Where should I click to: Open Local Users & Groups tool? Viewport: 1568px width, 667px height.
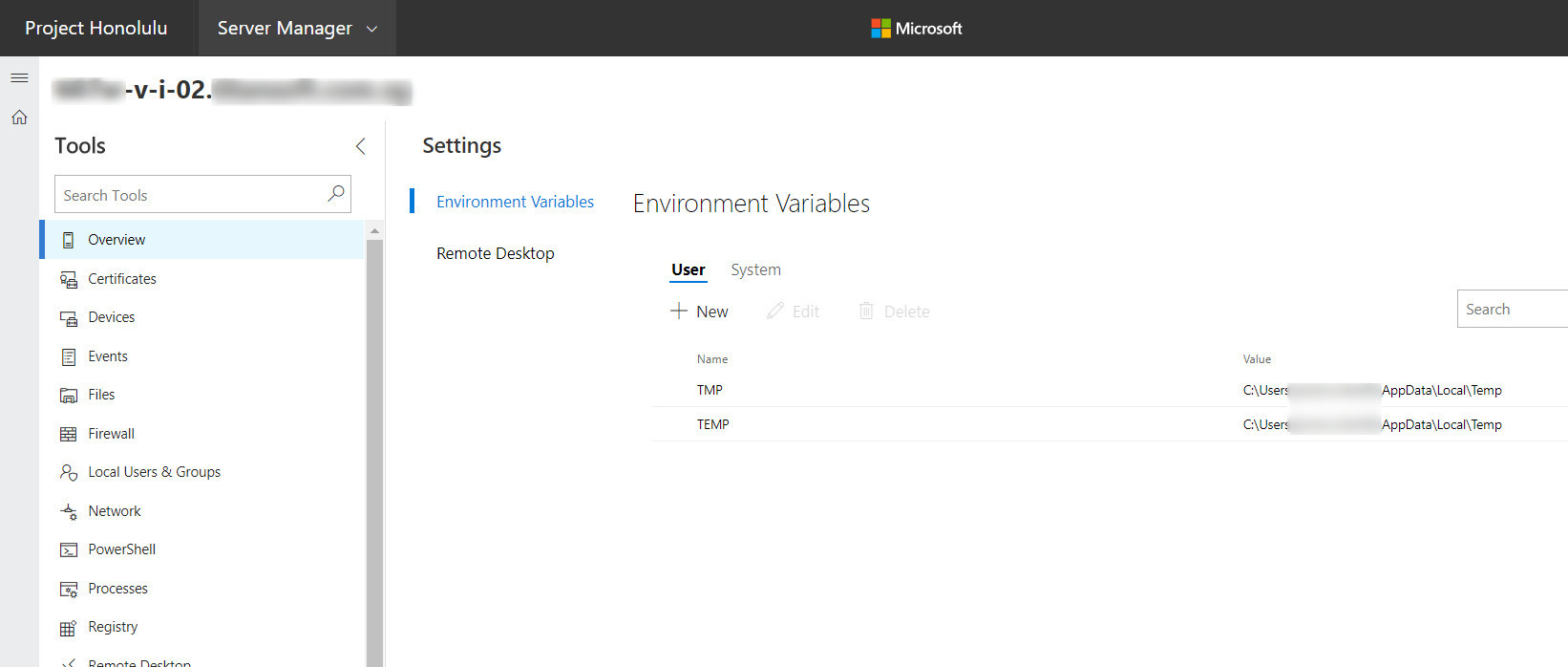pyautogui.click(x=154, y=472)
